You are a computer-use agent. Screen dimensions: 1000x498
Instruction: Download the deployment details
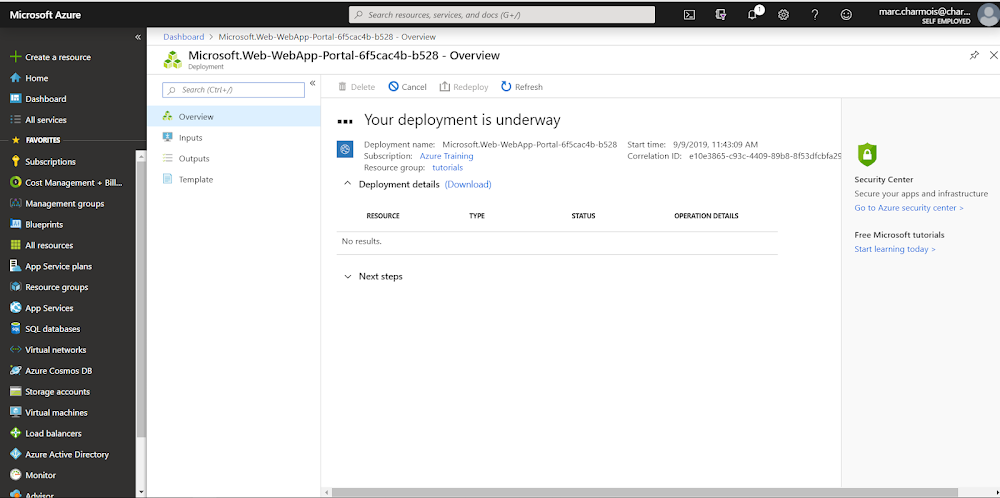[468, 184]
